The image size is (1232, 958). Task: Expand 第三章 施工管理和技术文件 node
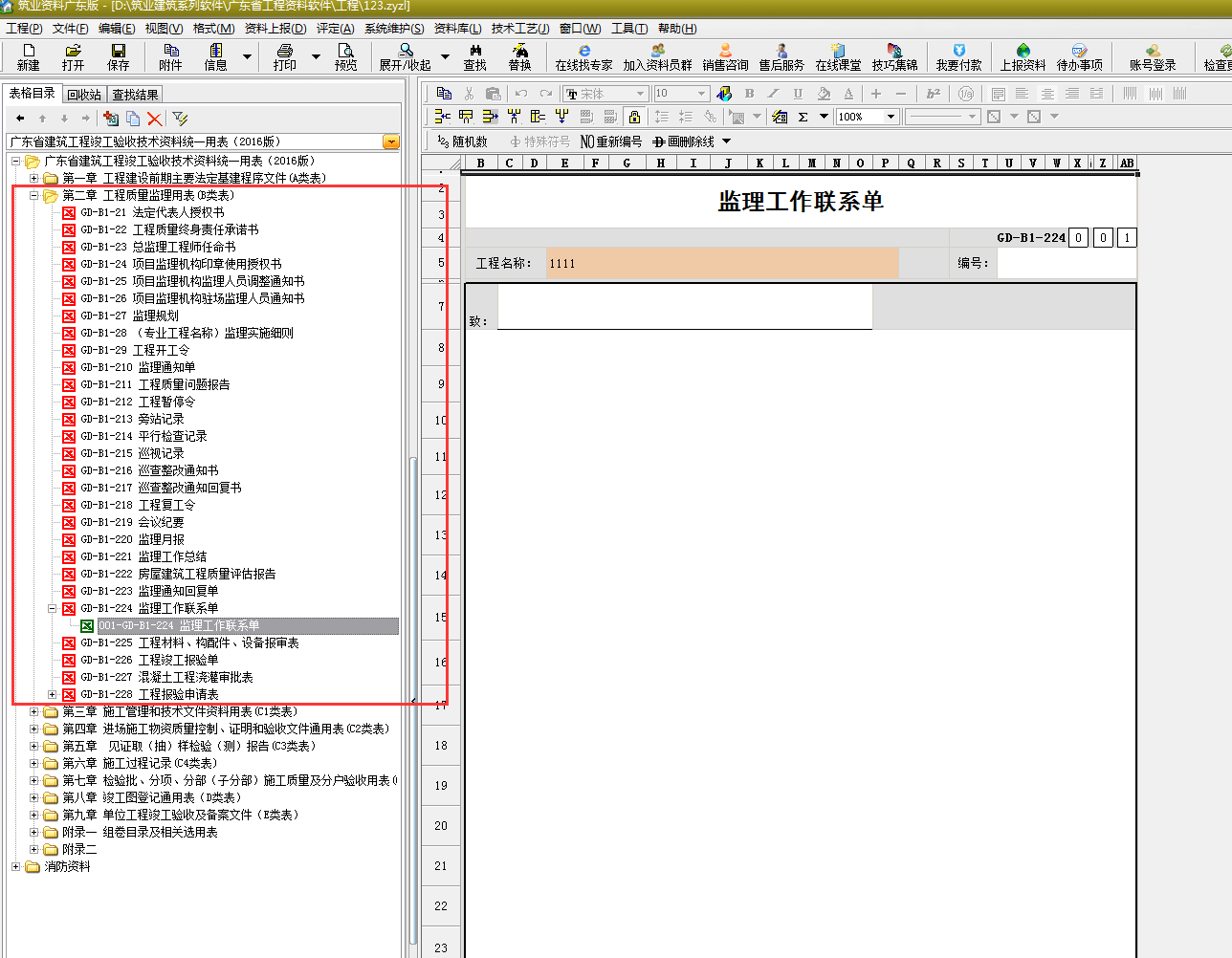33,711
